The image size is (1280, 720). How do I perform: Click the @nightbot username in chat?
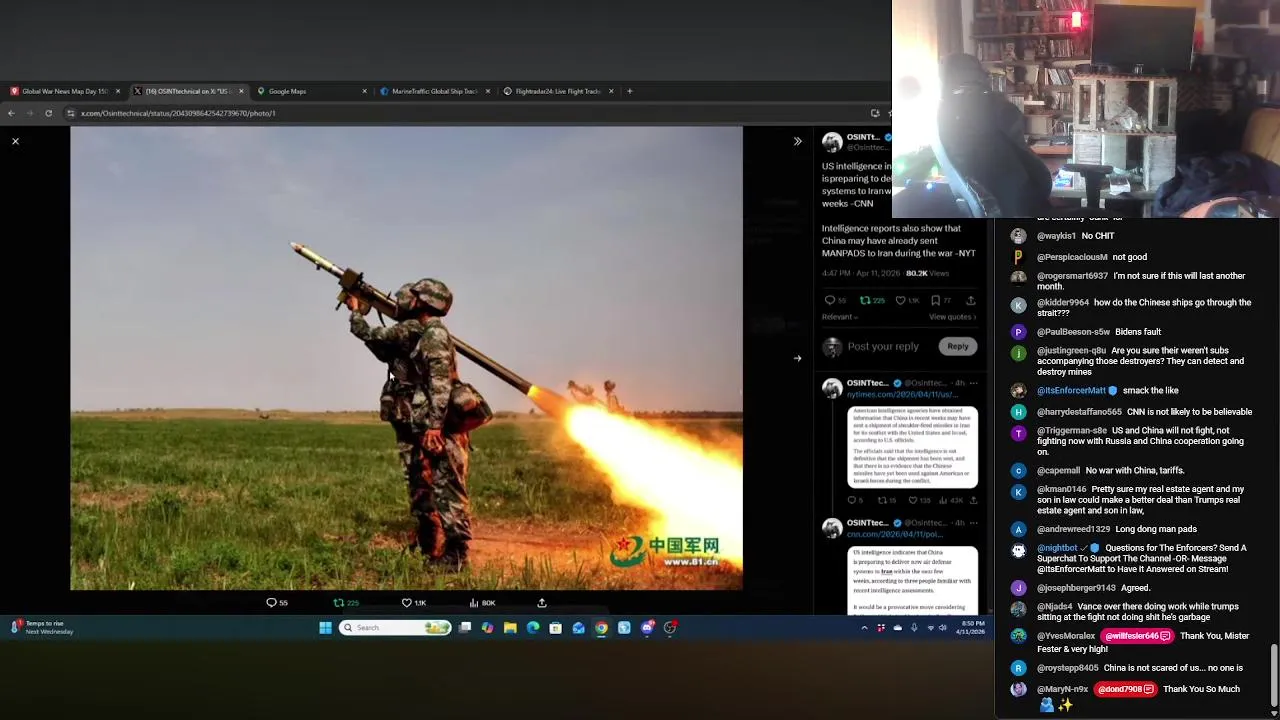(x=1057, y=548)
